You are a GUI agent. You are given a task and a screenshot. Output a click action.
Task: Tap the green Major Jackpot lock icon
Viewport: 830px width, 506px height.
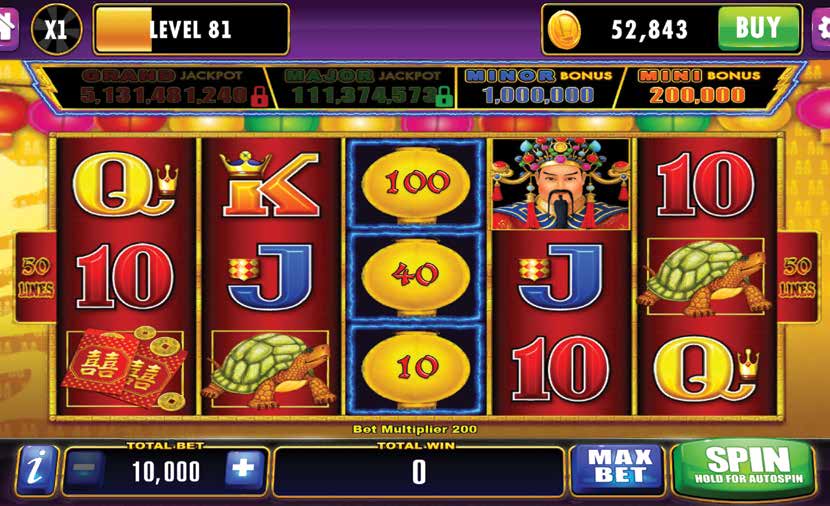pyautogui.click(x=445, y=96)
